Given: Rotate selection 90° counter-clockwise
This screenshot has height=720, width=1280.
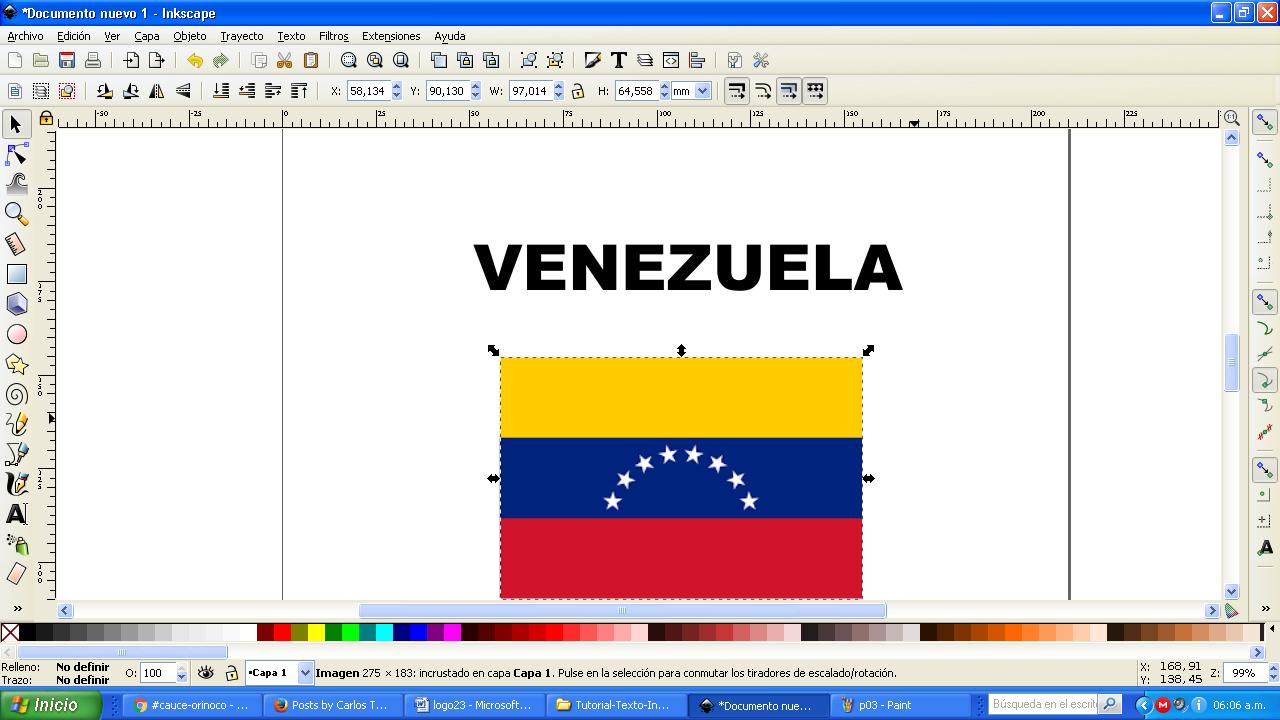Looking at the screenshot, I should 105,91.
